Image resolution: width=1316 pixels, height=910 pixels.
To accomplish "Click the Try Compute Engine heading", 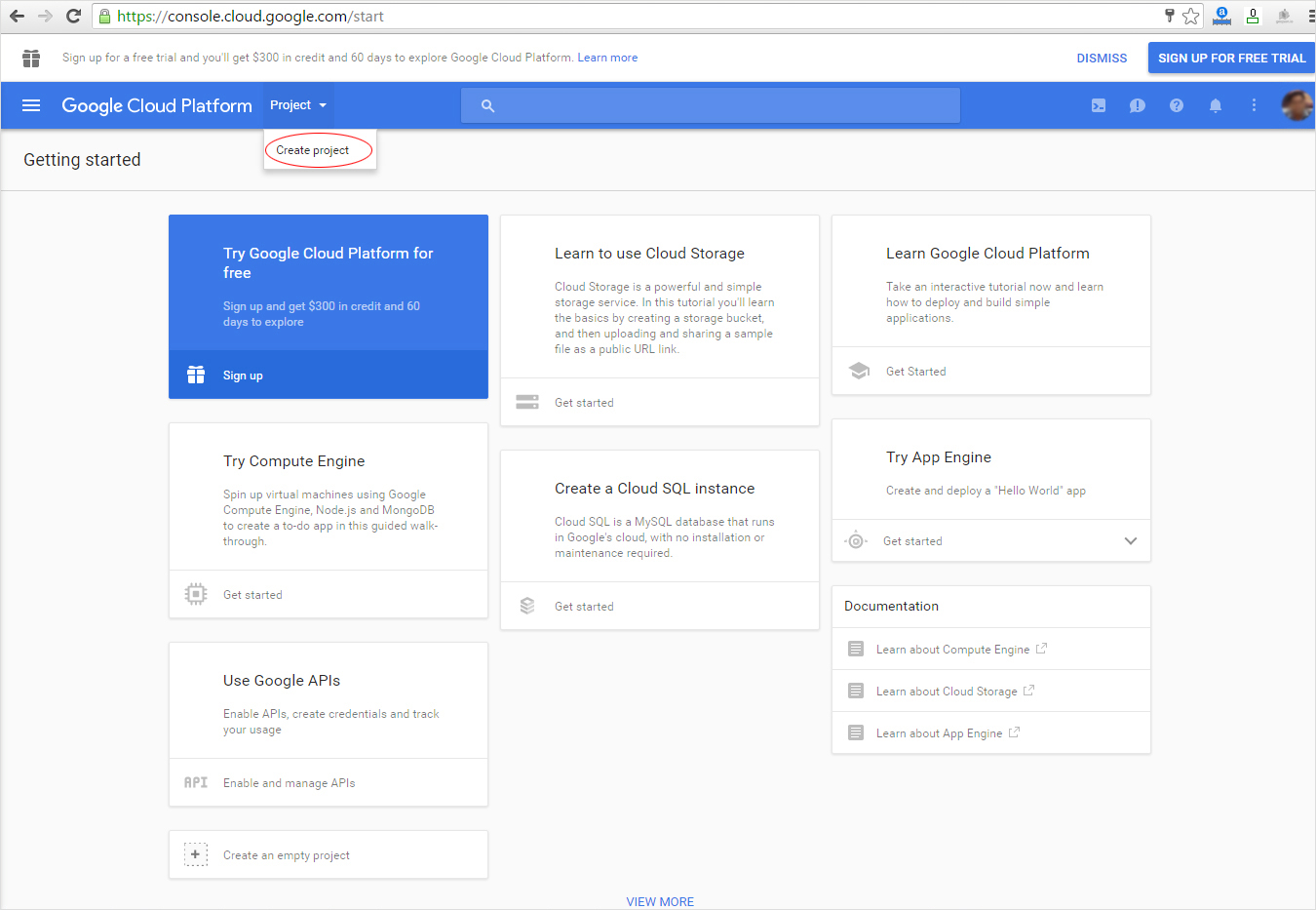I will pyautogui.click(x=293, y=461).
